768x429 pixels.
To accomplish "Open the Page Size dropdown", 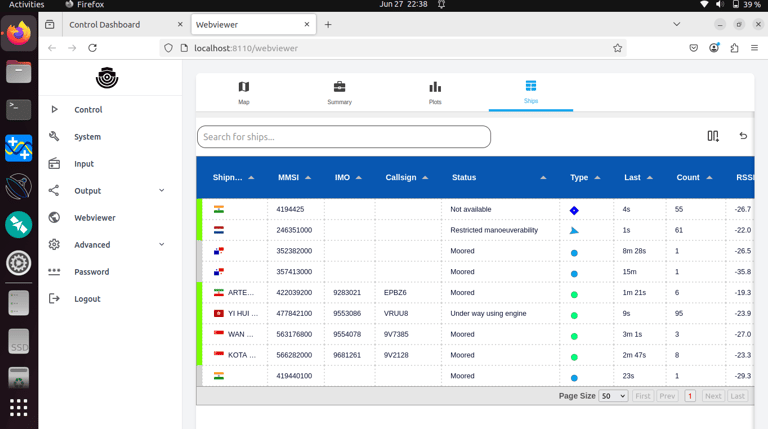I will click(613, 396).
